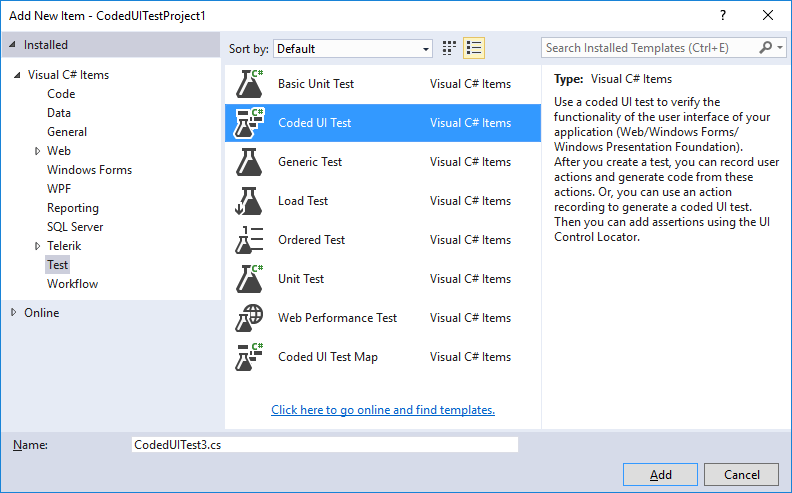Pick the Ordered Test icon
792x493 pixels.
pos(249,240)
